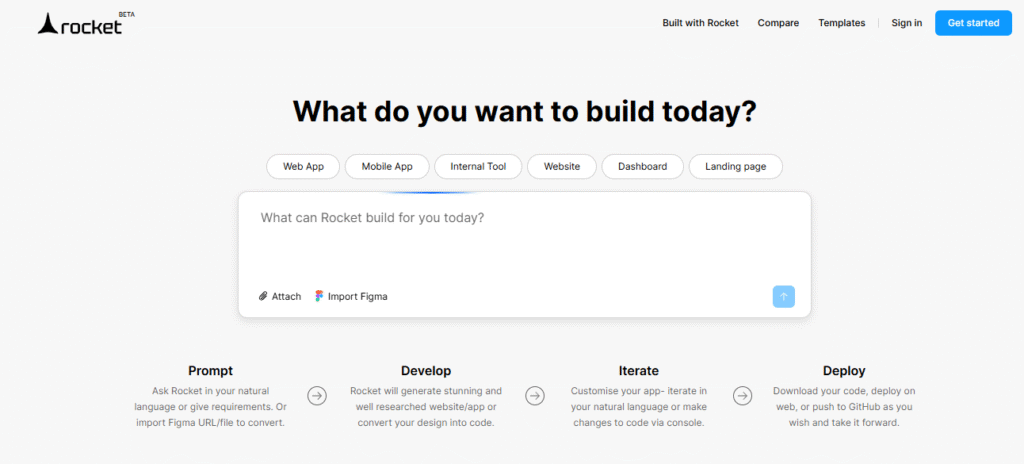
Task: Click the Sign in link
Action: pyautogui.click(x=907, y=23)
